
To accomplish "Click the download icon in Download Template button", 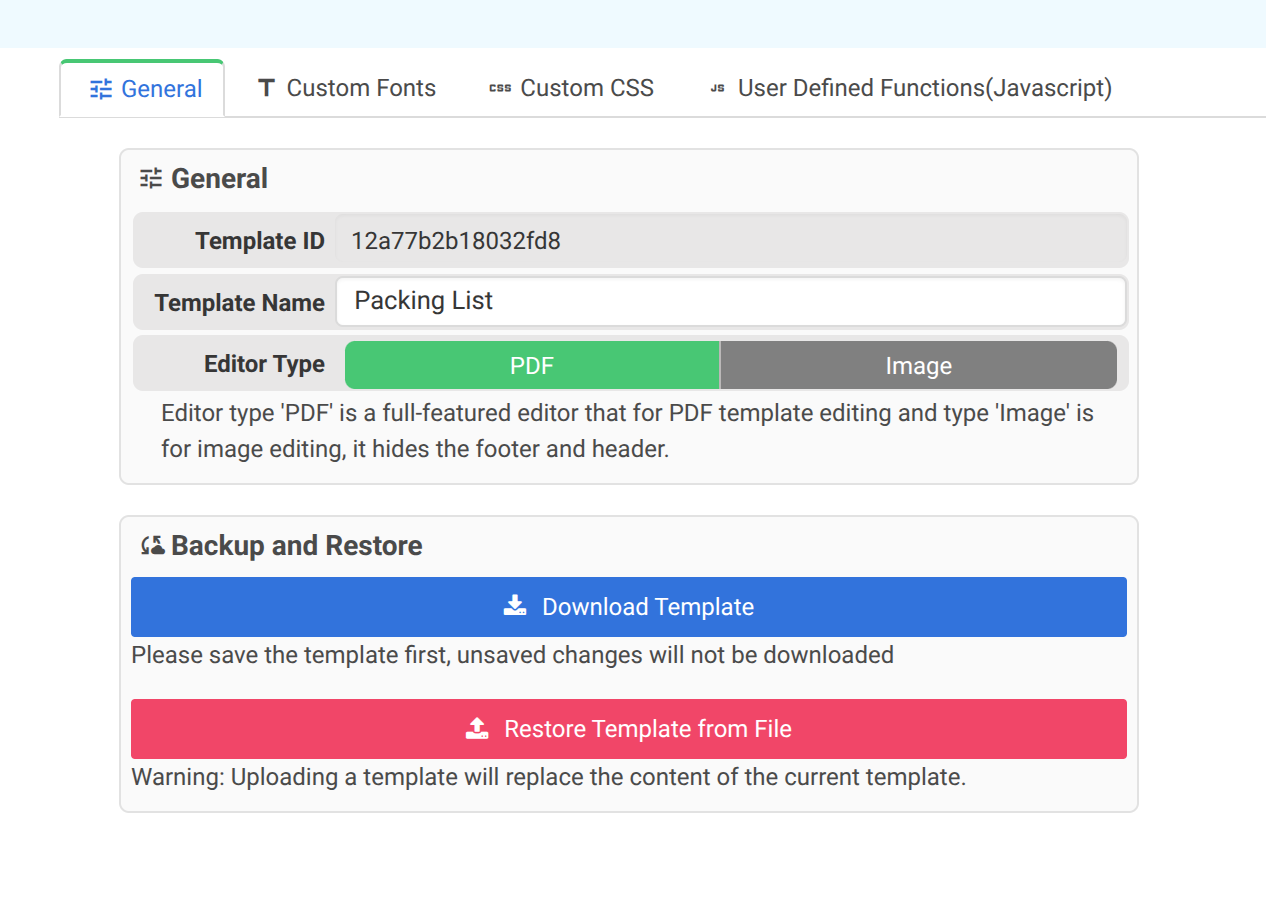I will [515, 606].
